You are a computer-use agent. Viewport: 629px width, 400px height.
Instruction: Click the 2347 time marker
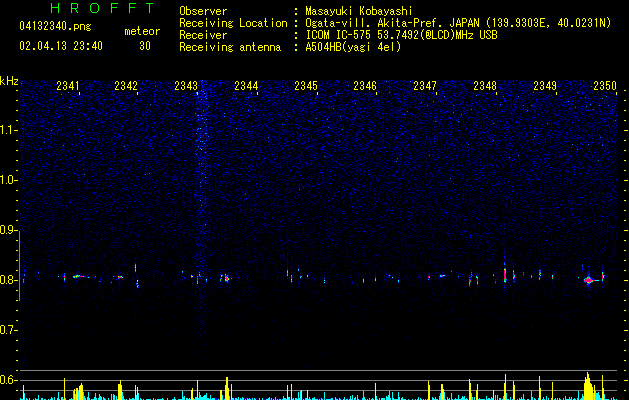[x=425, y=85]
